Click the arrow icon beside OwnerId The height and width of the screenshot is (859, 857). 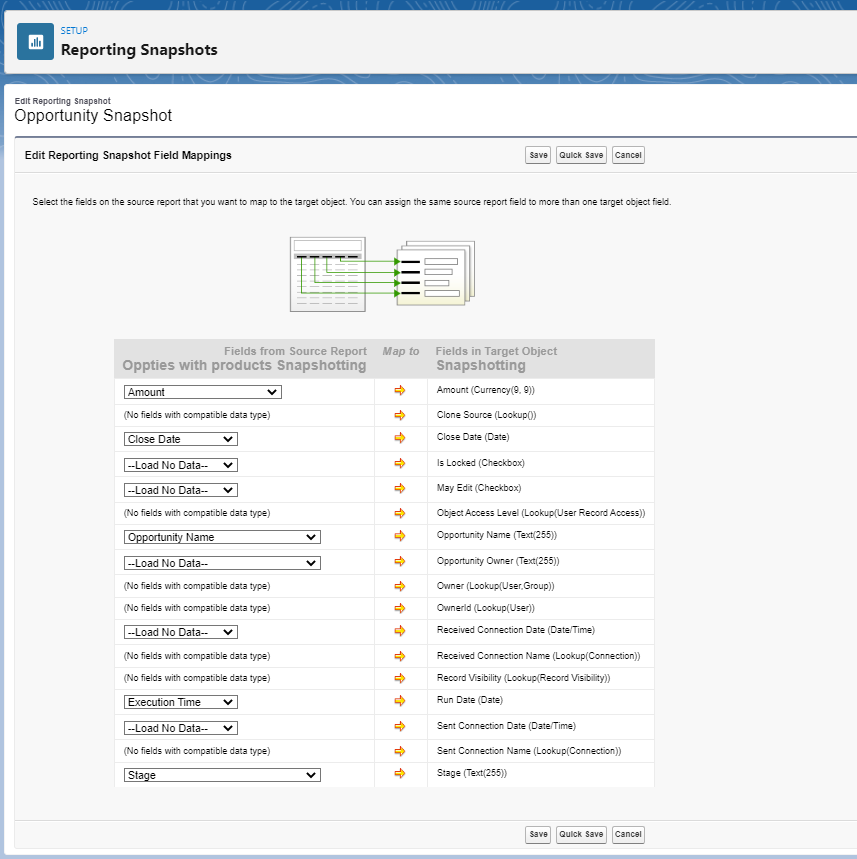tap(400, 608)
